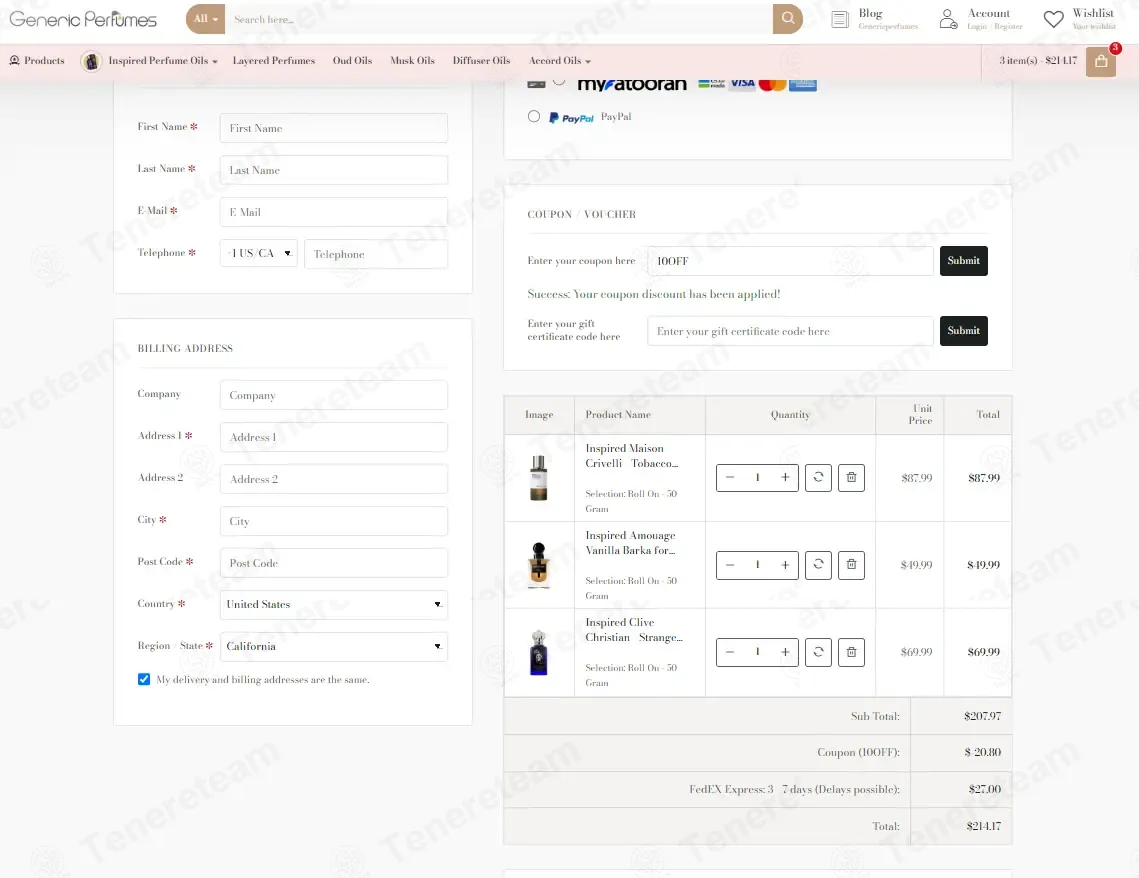
Task: Submit the gift certificate code
Action: pyautogui.click(x=963, y=330)
